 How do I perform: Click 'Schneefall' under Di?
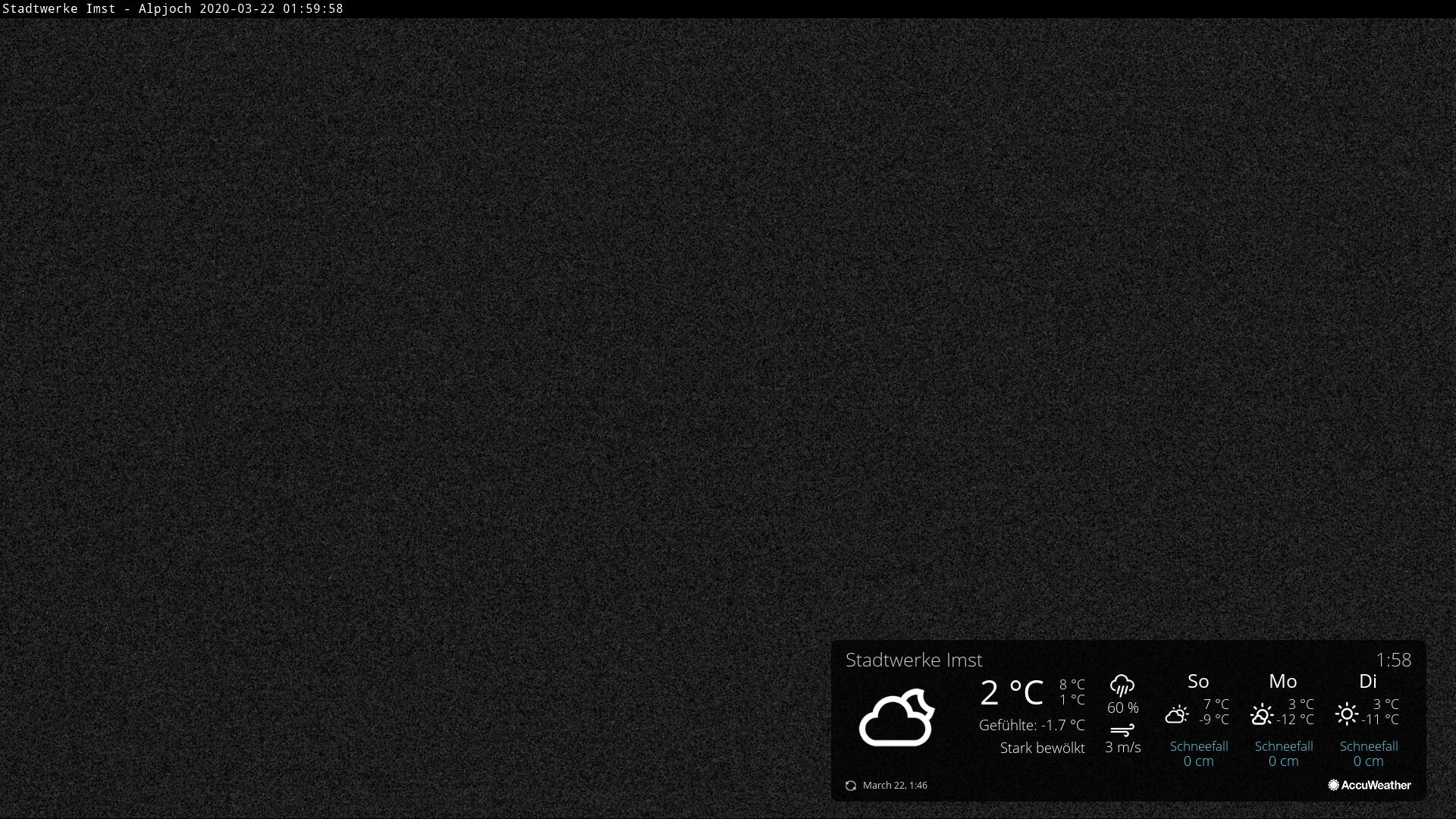(x=1369, y=746)
